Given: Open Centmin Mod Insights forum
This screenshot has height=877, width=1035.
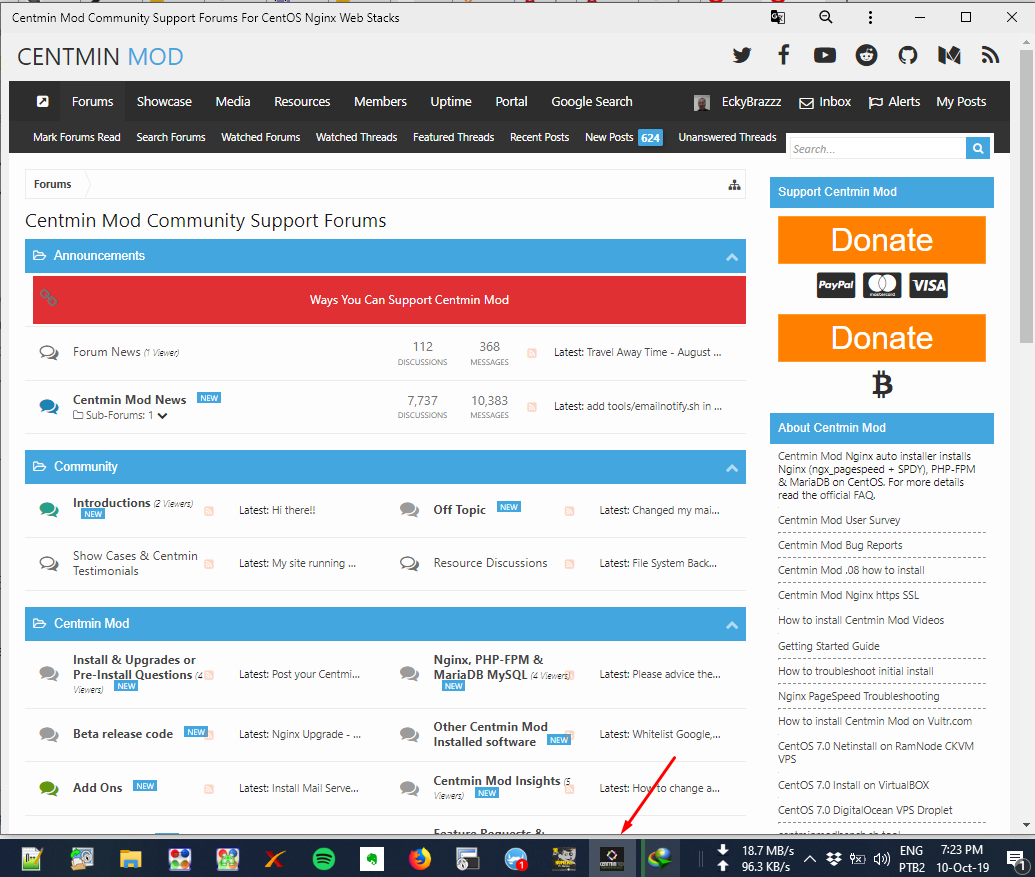Looking at the screenshot, I should (x=496, y=781).
